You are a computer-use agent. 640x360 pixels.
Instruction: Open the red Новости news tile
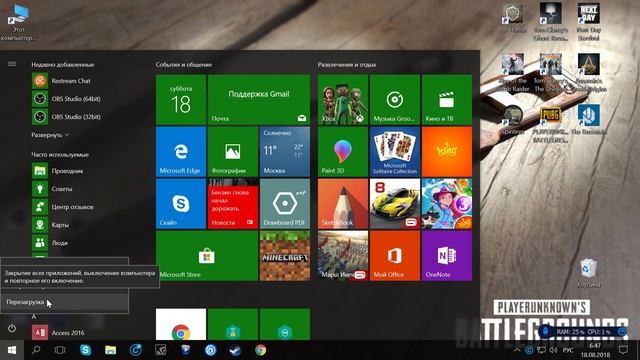233,204
